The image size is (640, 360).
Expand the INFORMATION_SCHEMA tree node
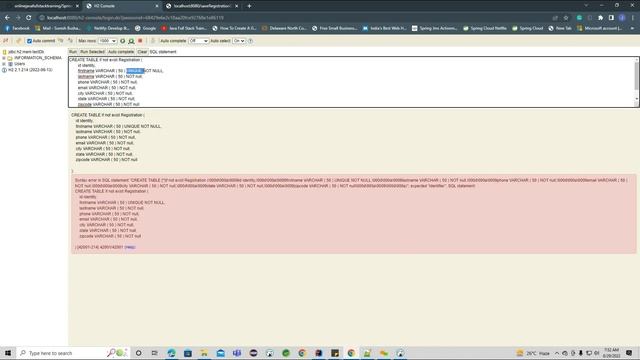(x=4, y=58)
